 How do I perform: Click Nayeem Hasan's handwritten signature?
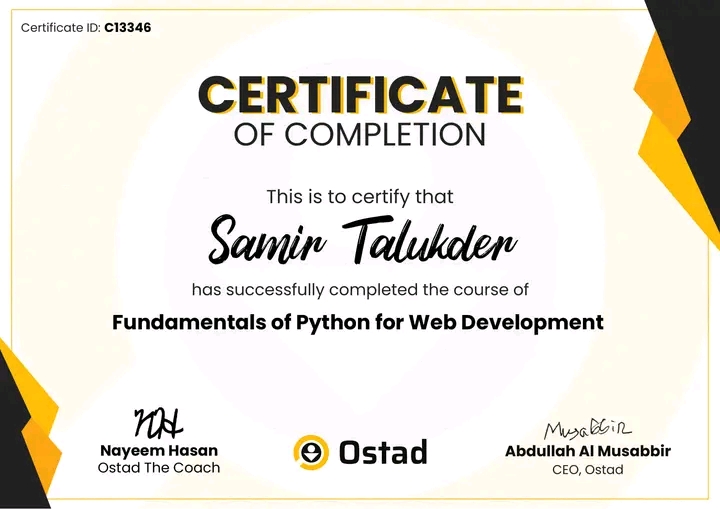(x=158, y=423)
